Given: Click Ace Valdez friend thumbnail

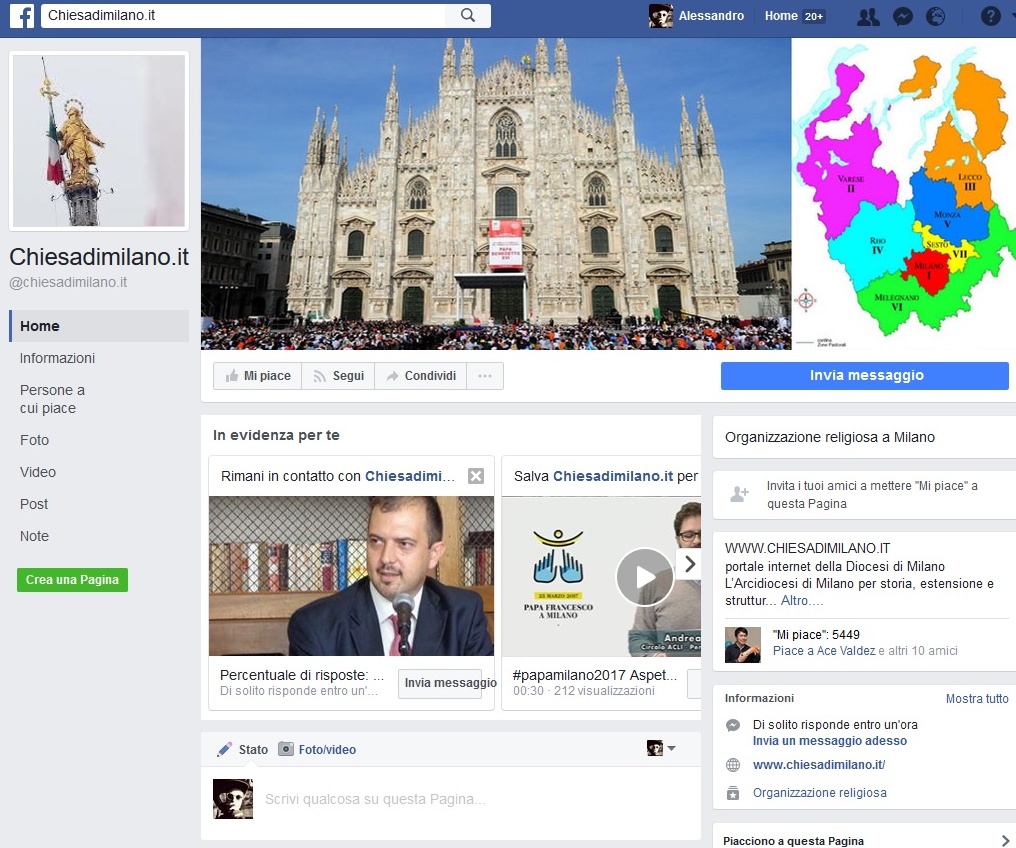Looking at the screenshot, I should (743, 645).
